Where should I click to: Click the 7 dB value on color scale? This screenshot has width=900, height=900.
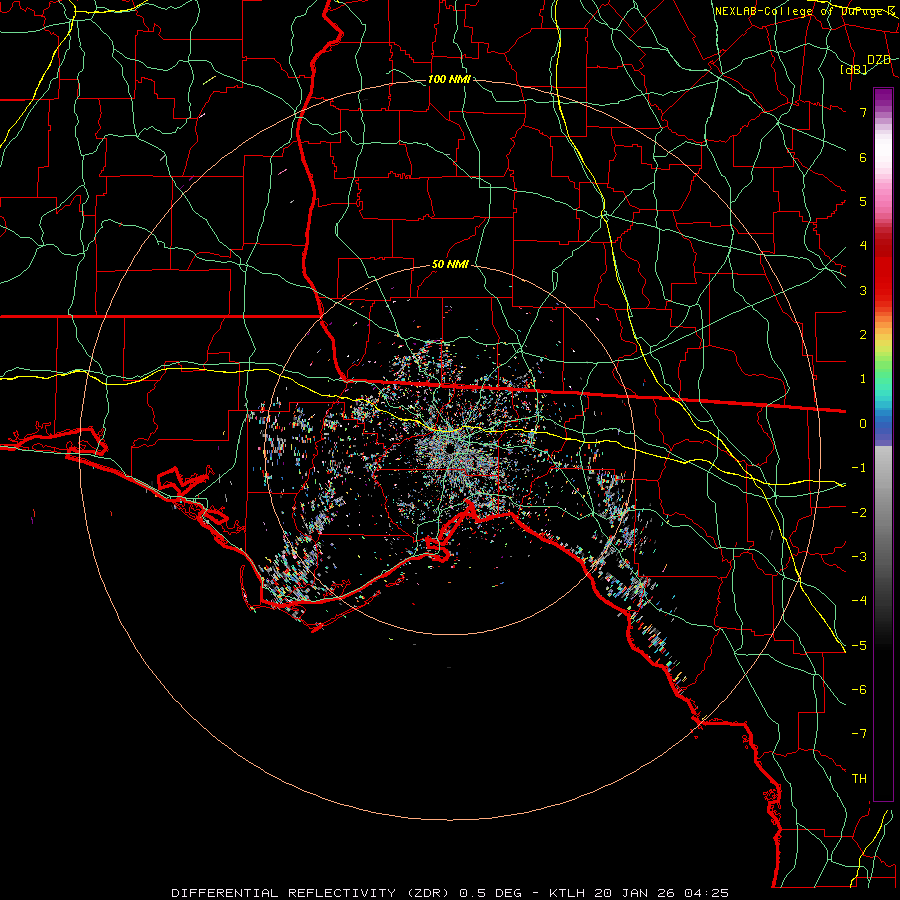click(863, 112)
